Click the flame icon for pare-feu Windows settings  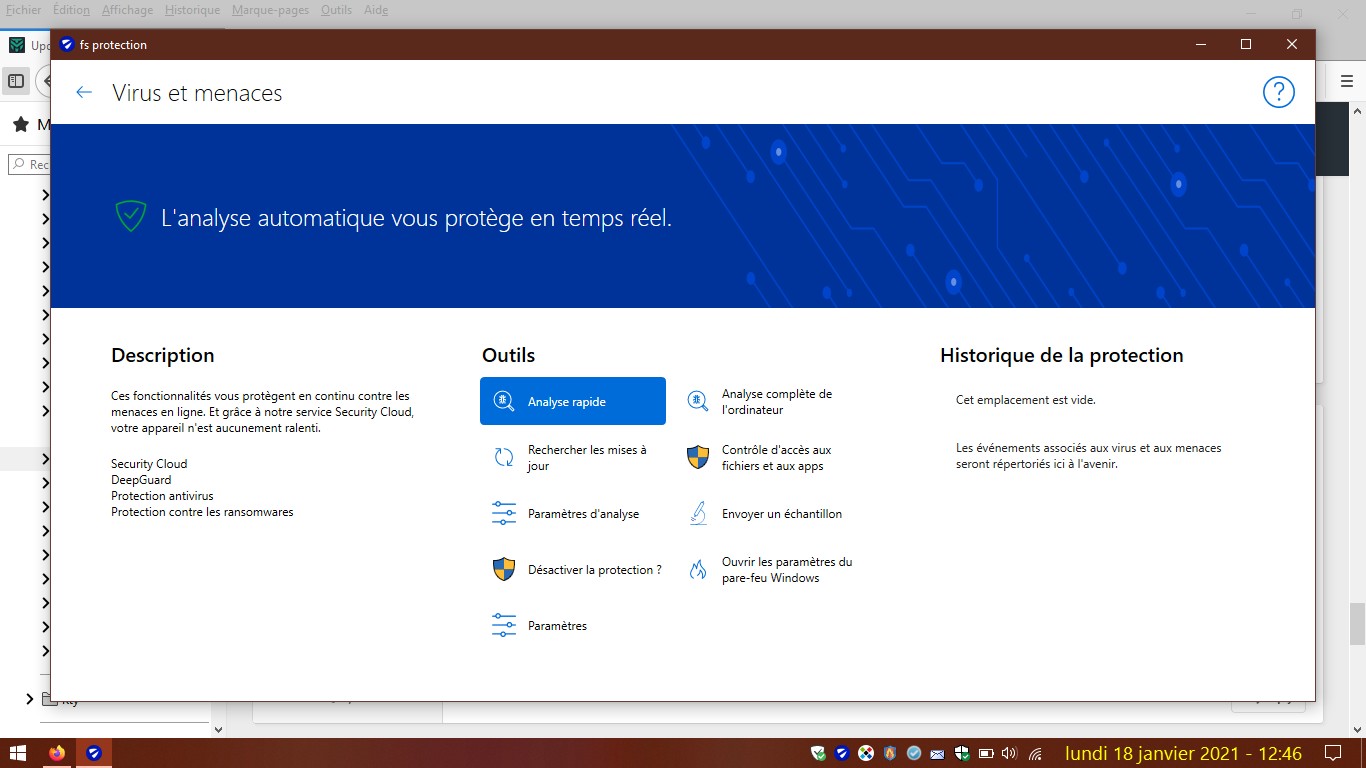pyautogui.click(x=697, y=570)
